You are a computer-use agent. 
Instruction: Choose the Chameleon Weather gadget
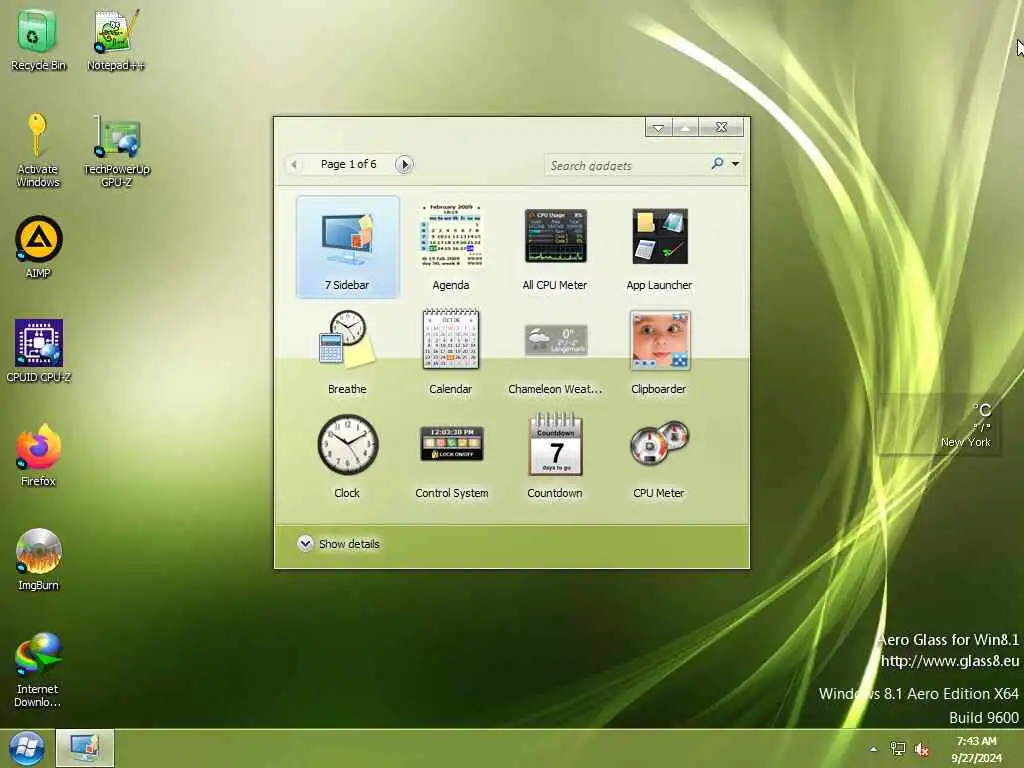point(555,358)
